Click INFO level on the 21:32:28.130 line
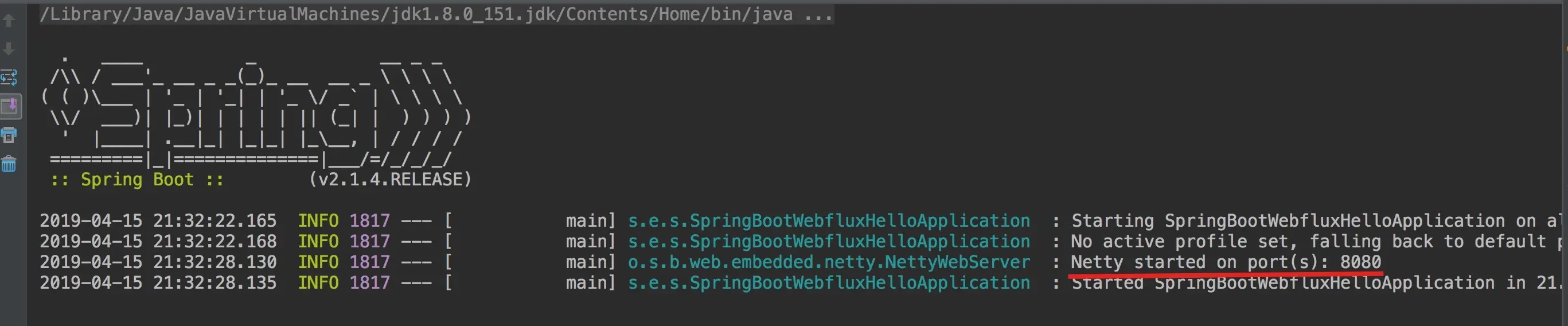Viewport: 1568px width, 326px height. tap(318, 262)
